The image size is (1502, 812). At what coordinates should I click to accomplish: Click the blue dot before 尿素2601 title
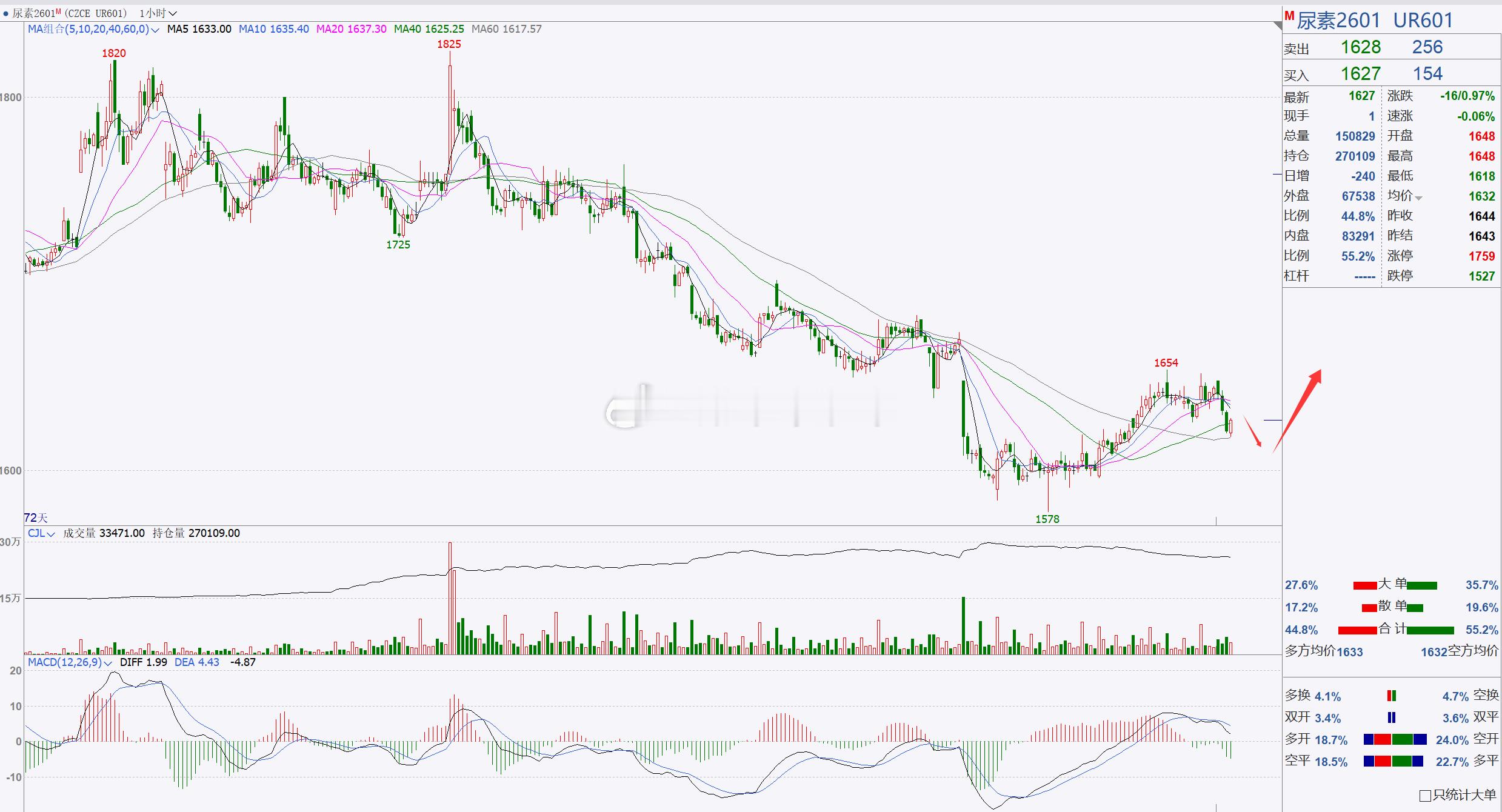[x=5, y=13]
